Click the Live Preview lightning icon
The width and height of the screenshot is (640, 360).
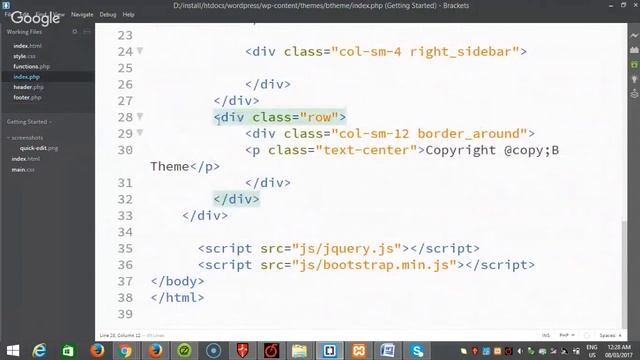634,36
